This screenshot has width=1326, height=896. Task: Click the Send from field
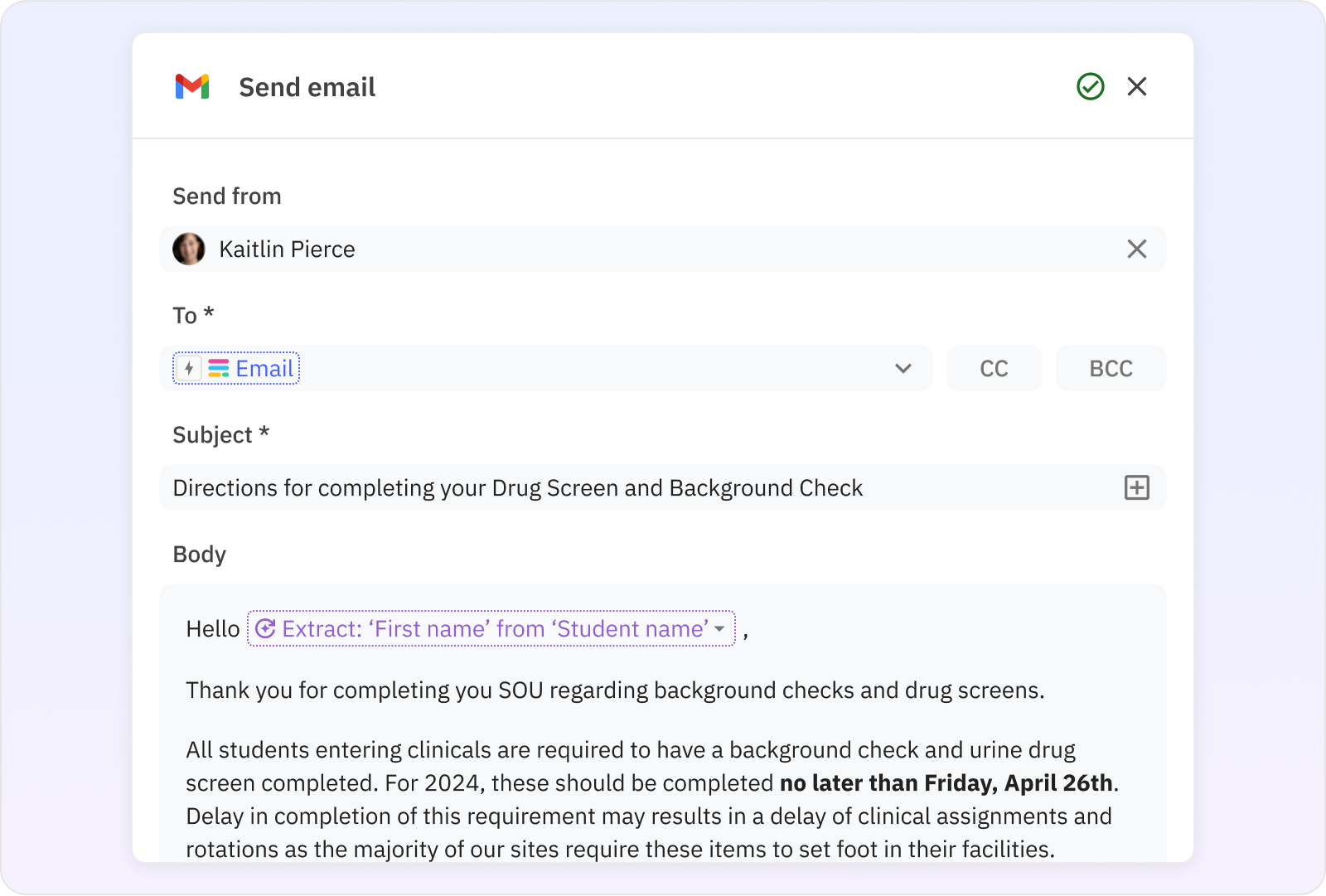[x=663, y=249]
